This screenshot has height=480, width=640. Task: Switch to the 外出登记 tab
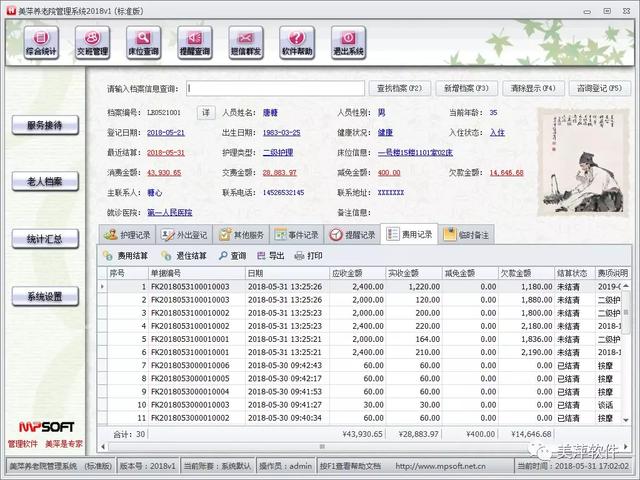184,234
